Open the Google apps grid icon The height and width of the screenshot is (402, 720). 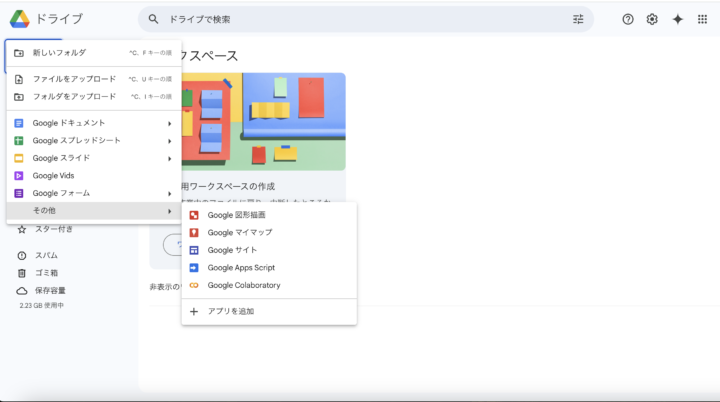click(703, 19)
